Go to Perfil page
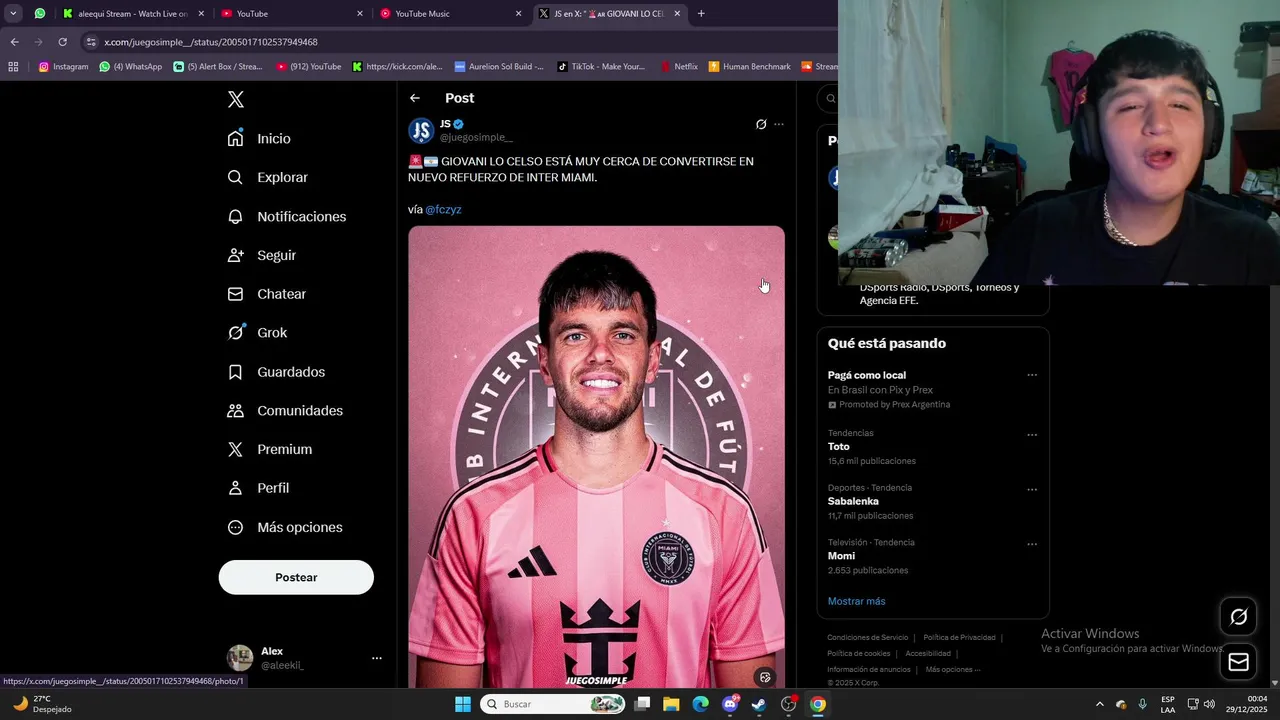Screen dimensions: 1280x720 (x=258, y=488)
